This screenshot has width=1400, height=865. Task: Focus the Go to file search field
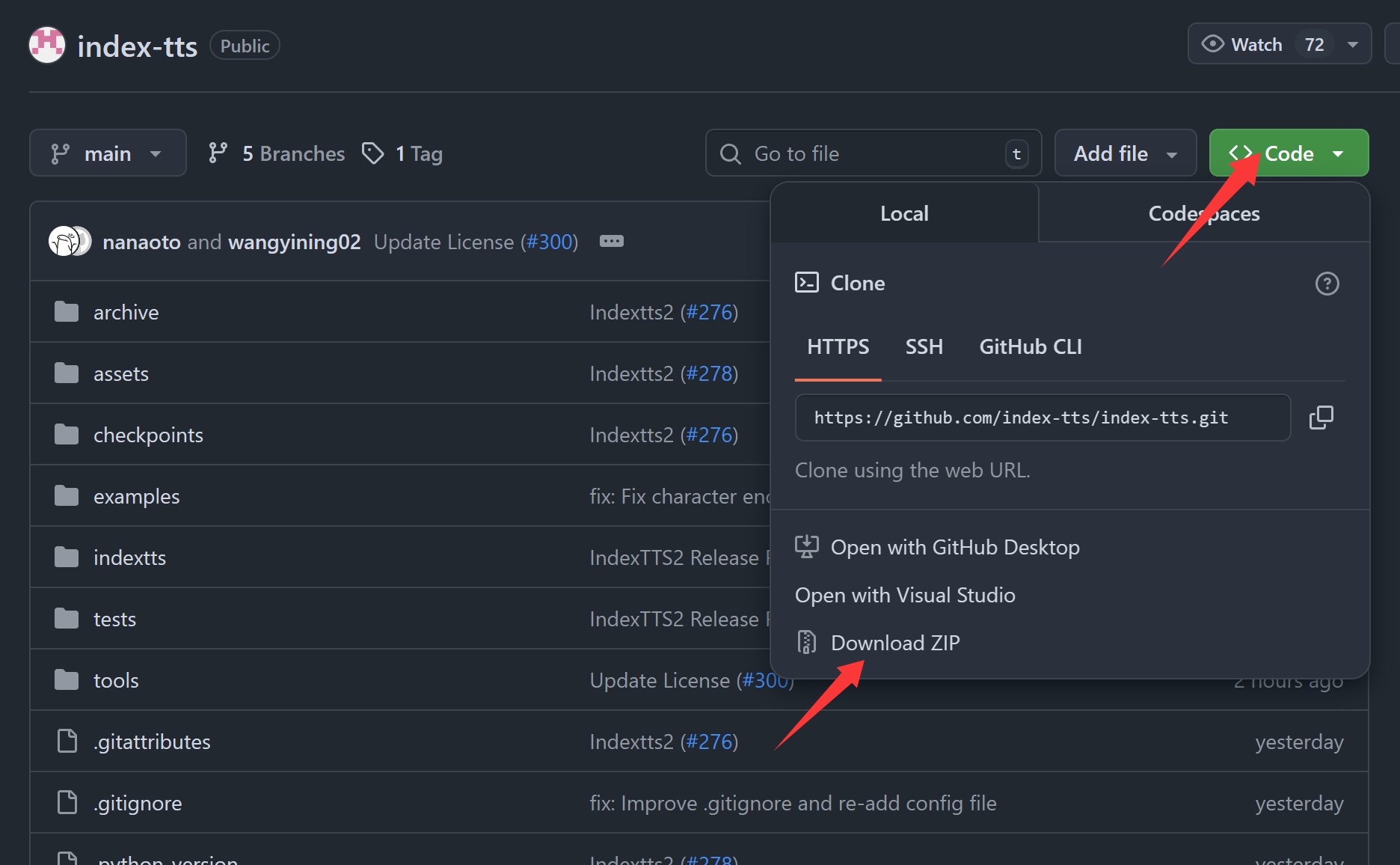[x=873, y=153]
